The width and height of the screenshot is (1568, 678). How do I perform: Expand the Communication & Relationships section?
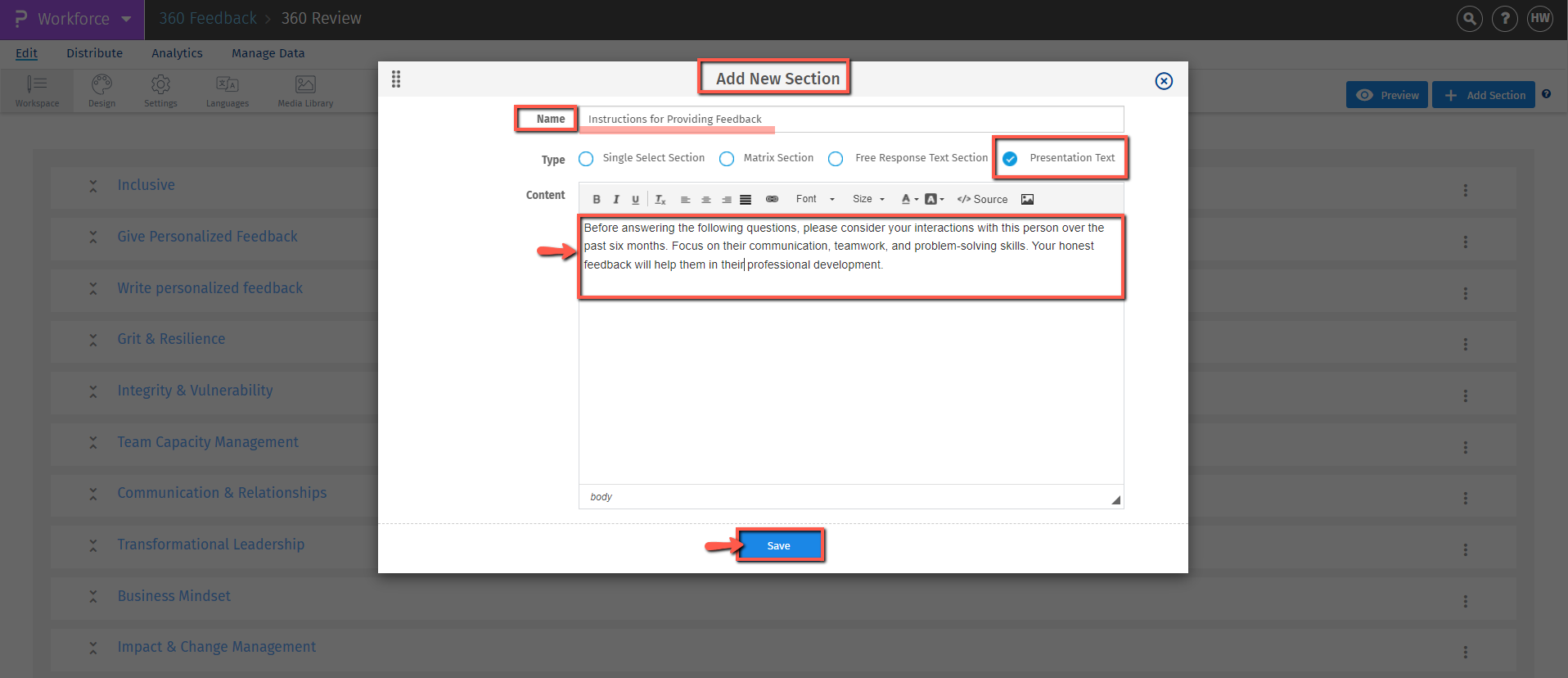coord(93,494)
